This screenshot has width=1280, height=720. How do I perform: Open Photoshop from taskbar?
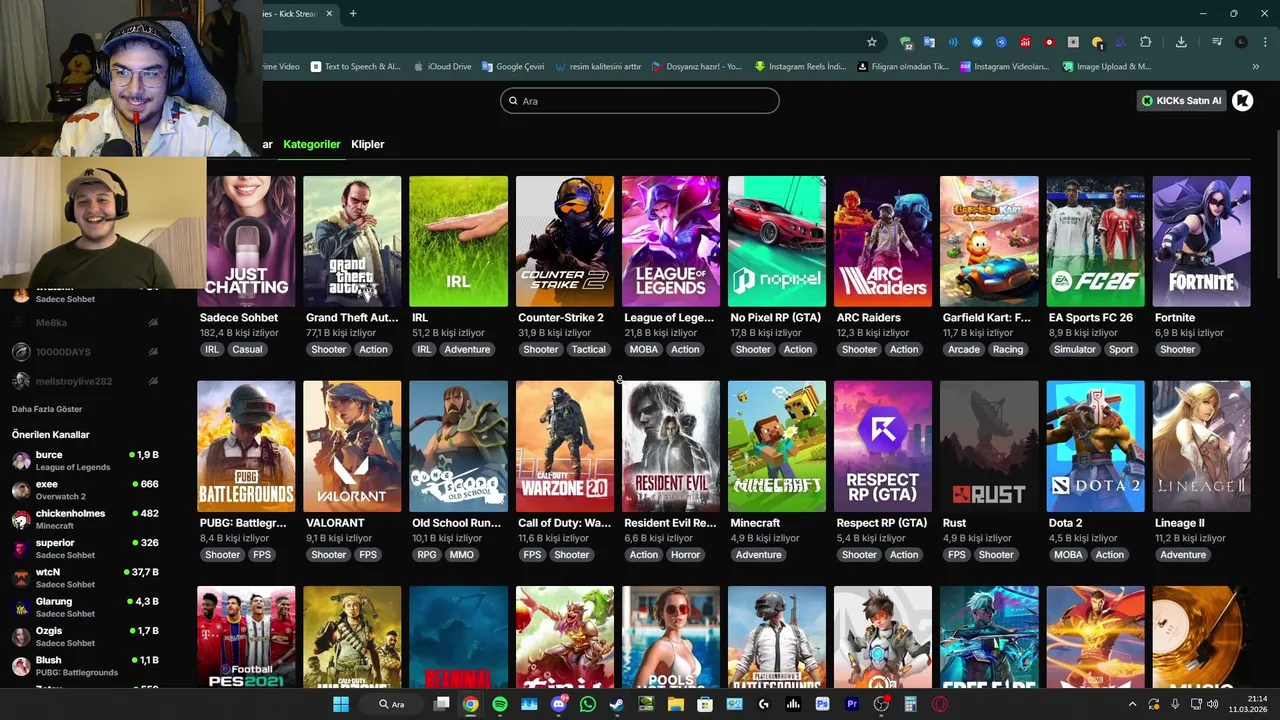(823, 704)
